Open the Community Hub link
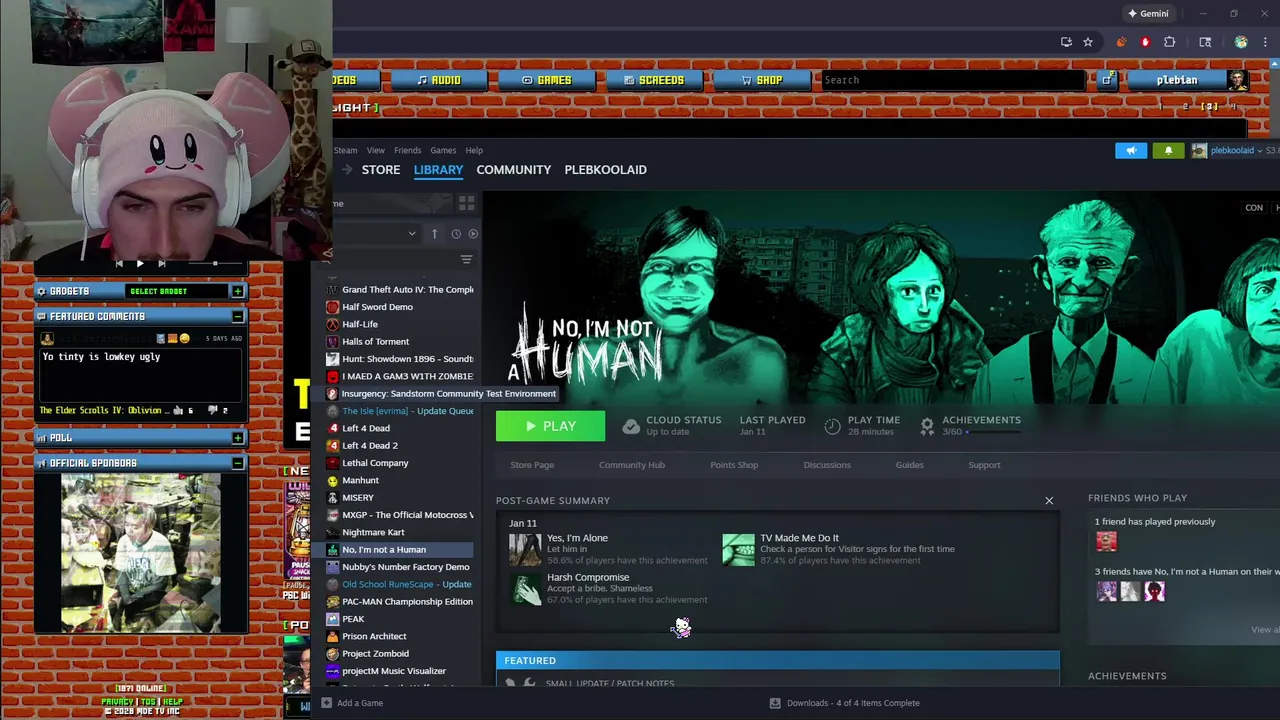1280x720 pixels. coord(632,465)
